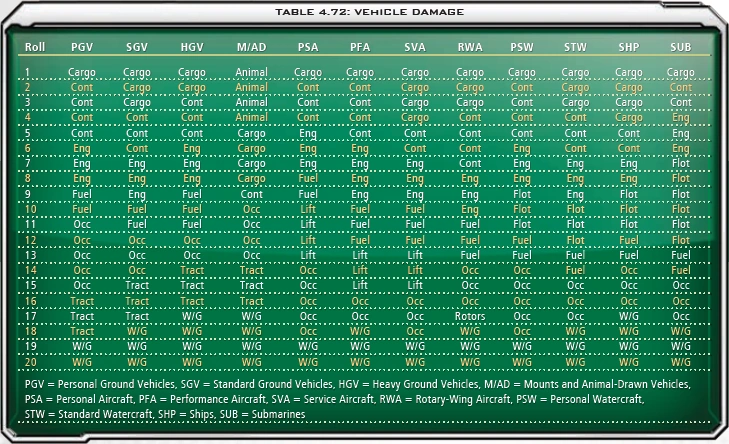Click the "Rotors" cell in roll 17
Viewport: 729px width, 444px height.
(470, 316)
